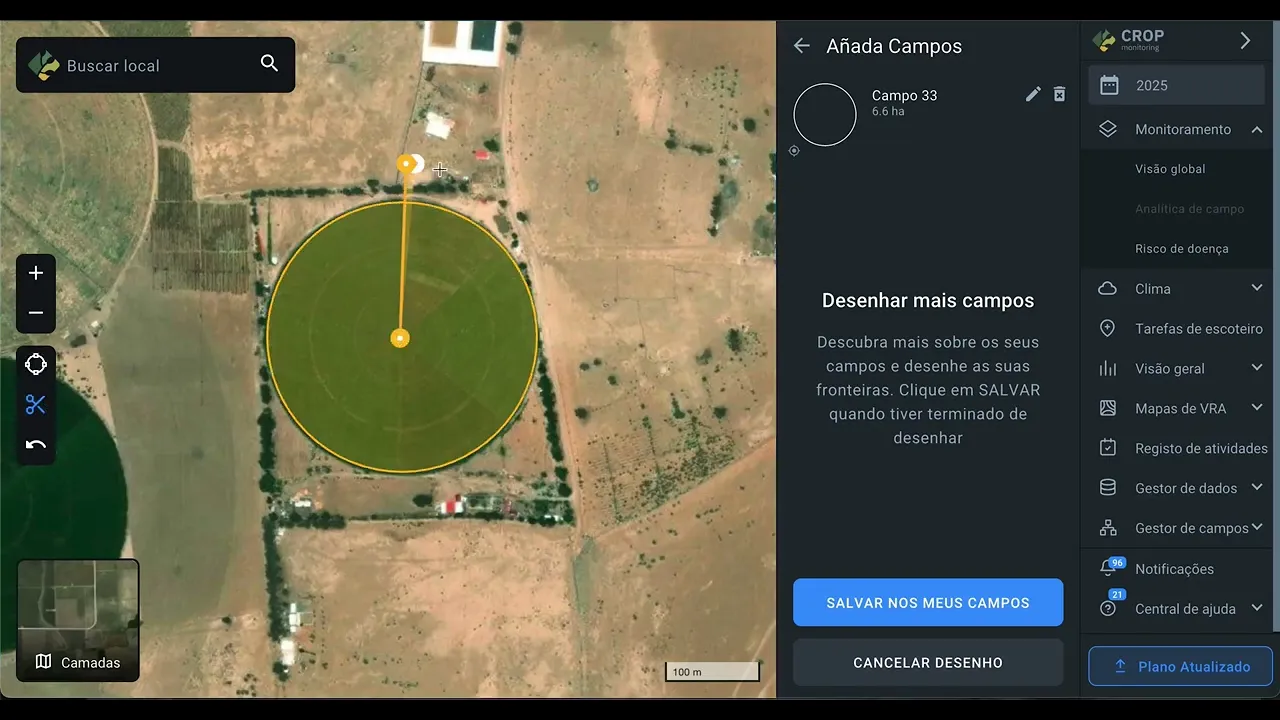The height and width of the screenshot is (720, 1280).
Task: Edit Campo 33 name with pencil icon
Action: (1034, 94)
